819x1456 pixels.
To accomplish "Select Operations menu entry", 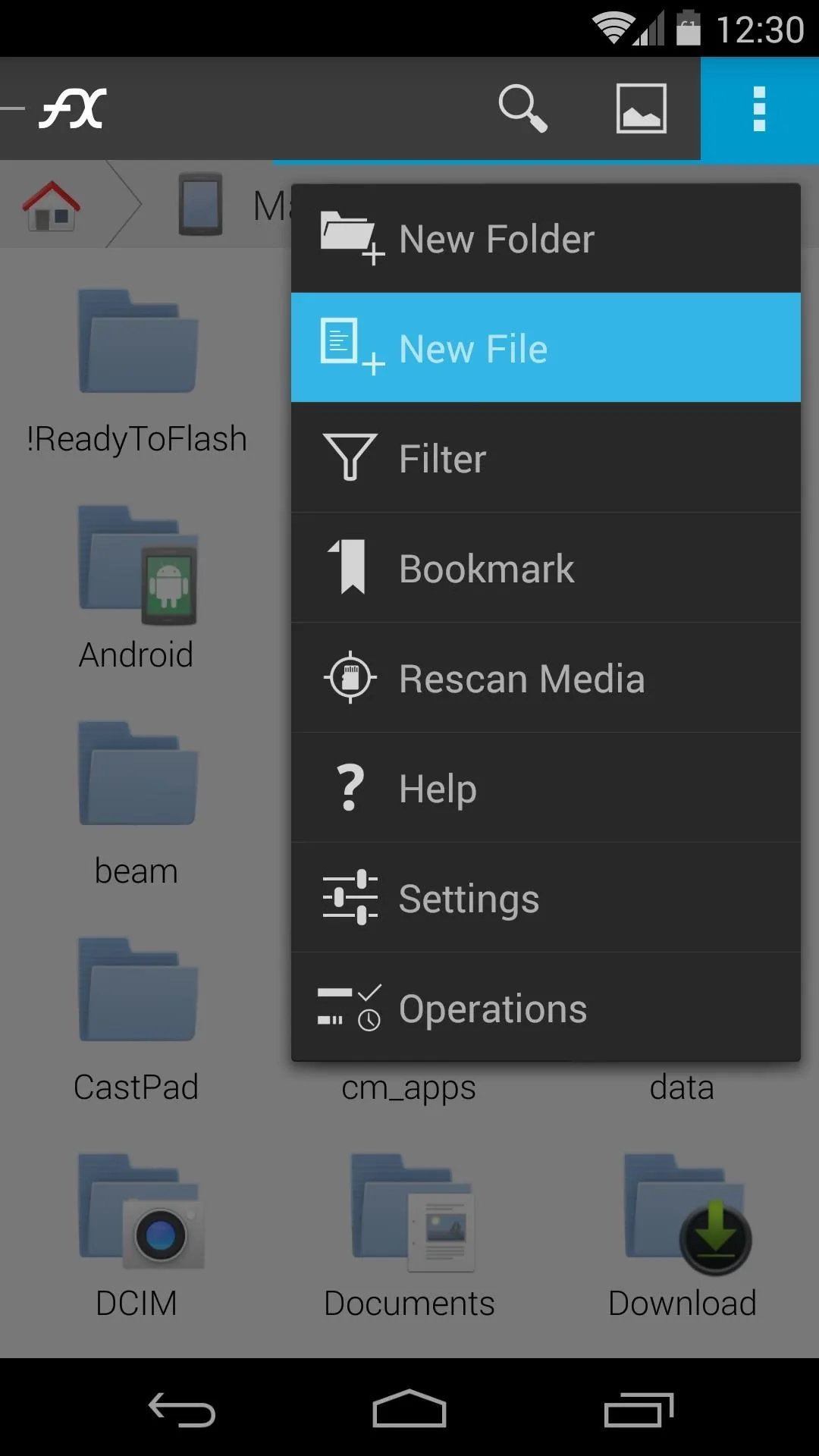I will (x=546, y=1008).
